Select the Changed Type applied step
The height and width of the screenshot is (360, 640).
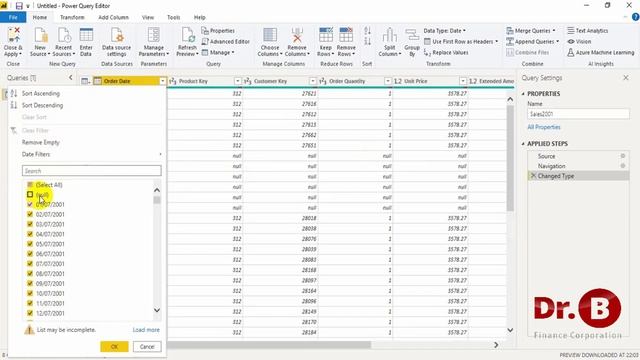pos(578,176)
